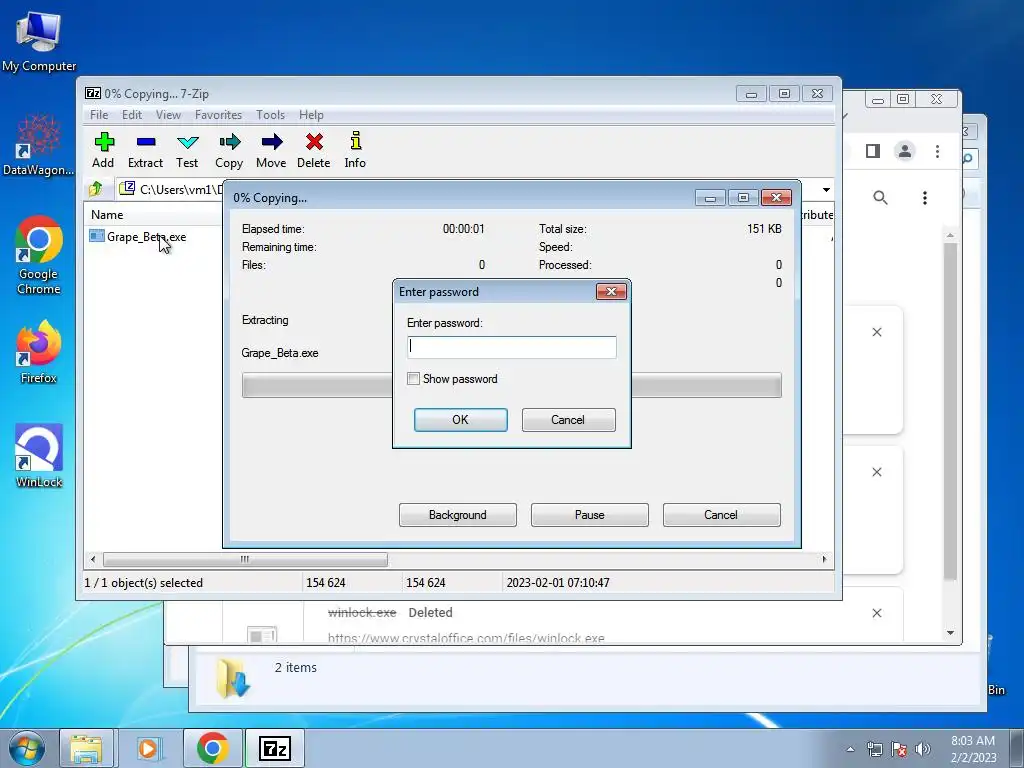Click down arrow of Chrome scrollbar
1024x768 pixels.
pyautogui.click(x=950, y=633)
